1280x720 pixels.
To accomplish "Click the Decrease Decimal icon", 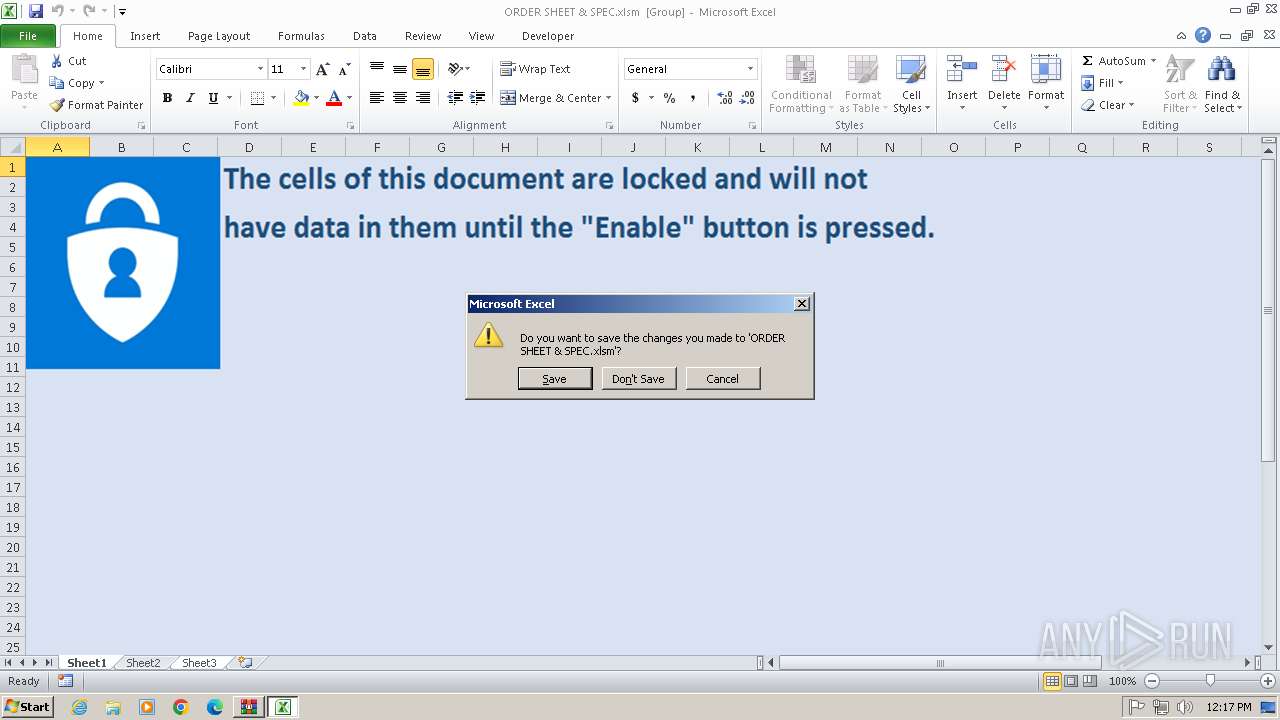I will click(x=748, y=98).
